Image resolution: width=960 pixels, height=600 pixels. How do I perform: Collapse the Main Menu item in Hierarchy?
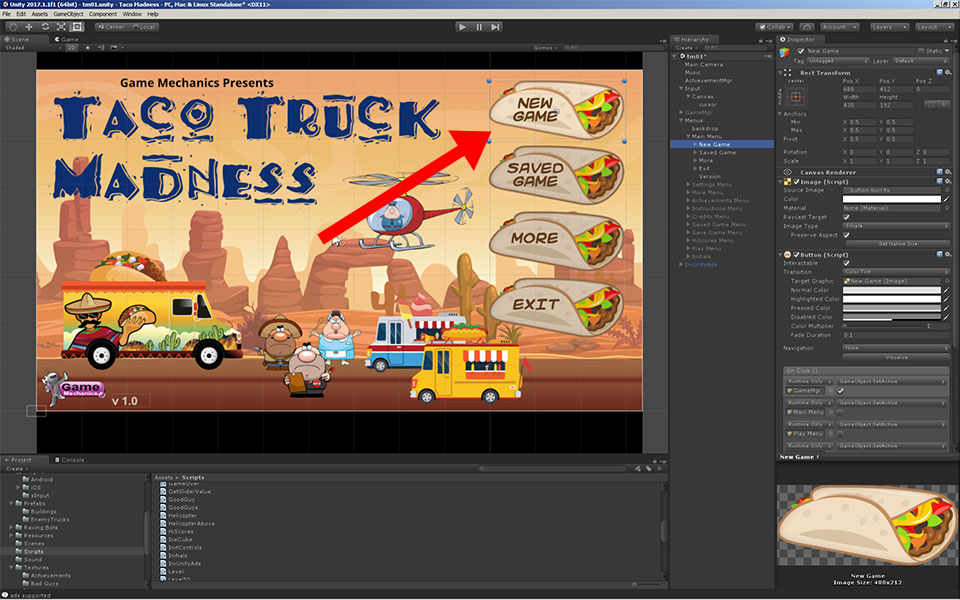(688, 136)
